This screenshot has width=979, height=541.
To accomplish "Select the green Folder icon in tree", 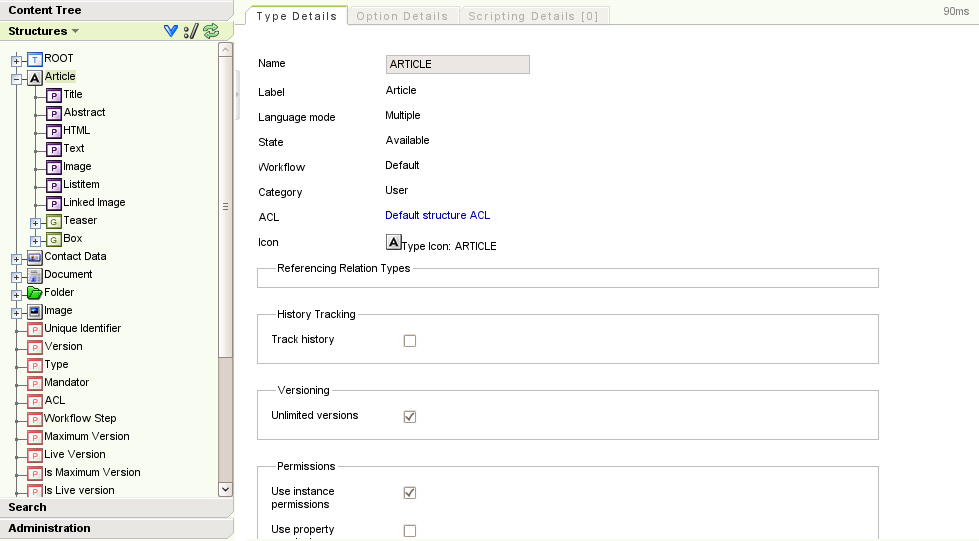I will (35, 293).
